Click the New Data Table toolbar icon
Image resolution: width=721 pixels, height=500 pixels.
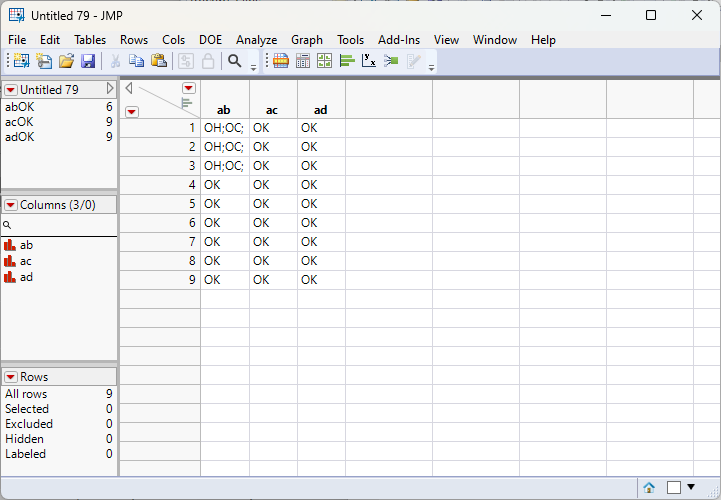[x=21, y=61]
